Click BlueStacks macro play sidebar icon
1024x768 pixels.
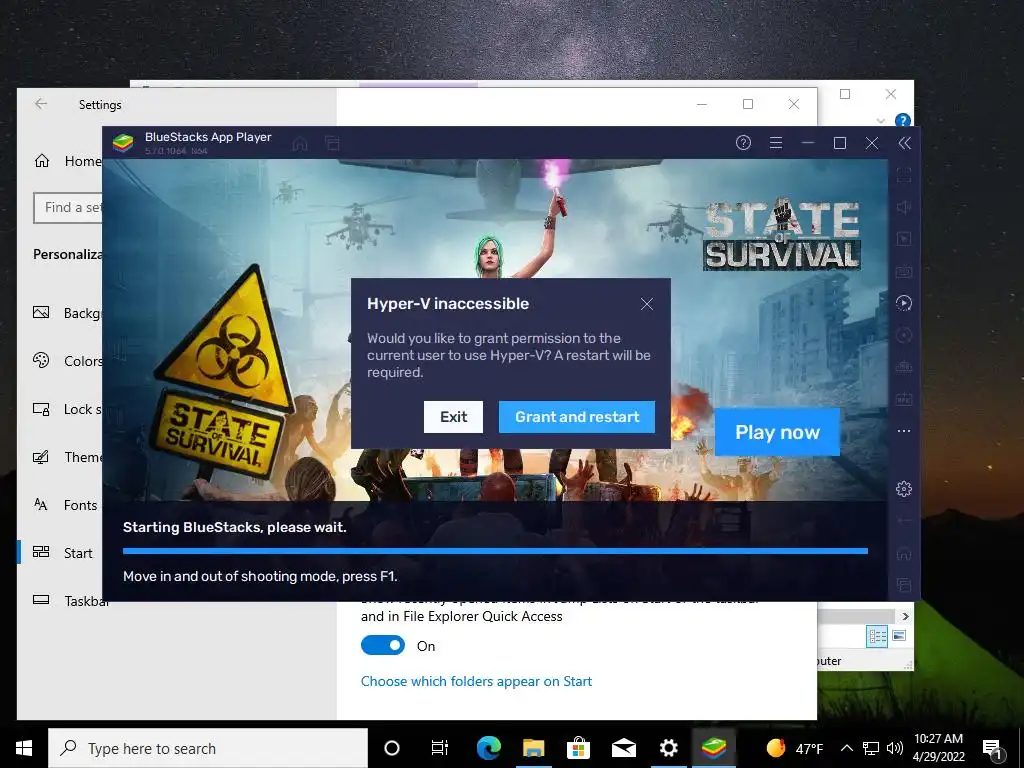(904, 302)
